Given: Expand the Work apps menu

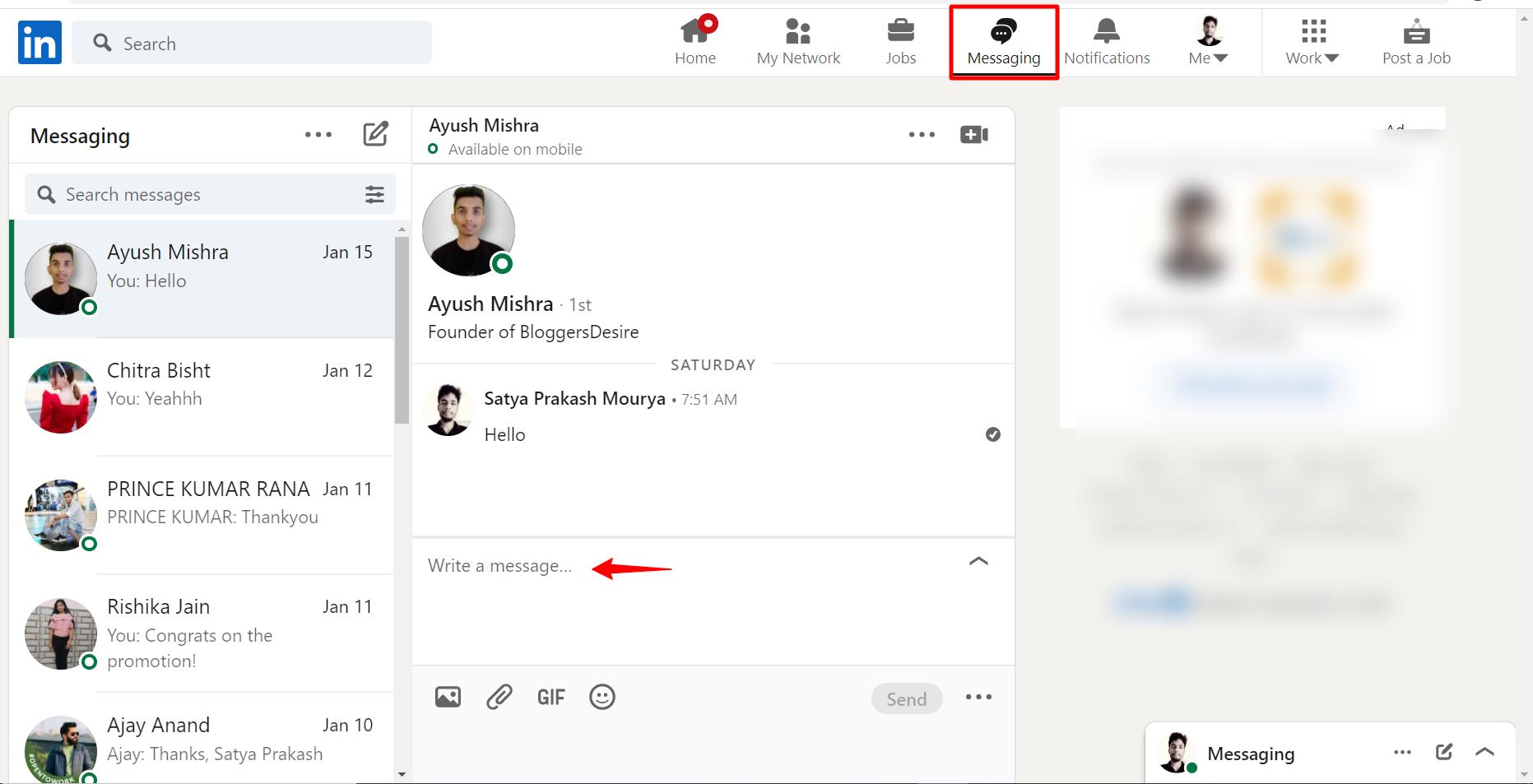Looking at the screenshot, I should pyautogui.click(x=1312, y=42).
